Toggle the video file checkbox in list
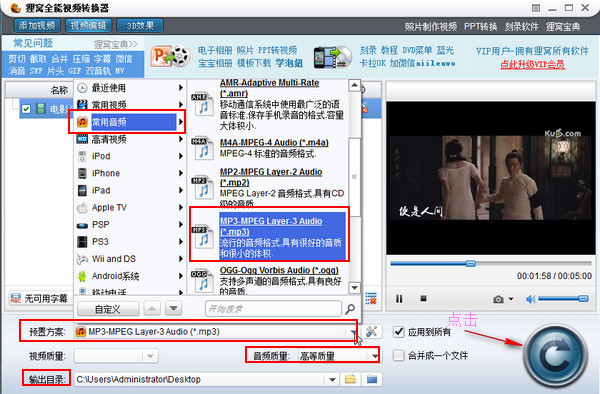 pyautogui.click(x=26, y=109)
